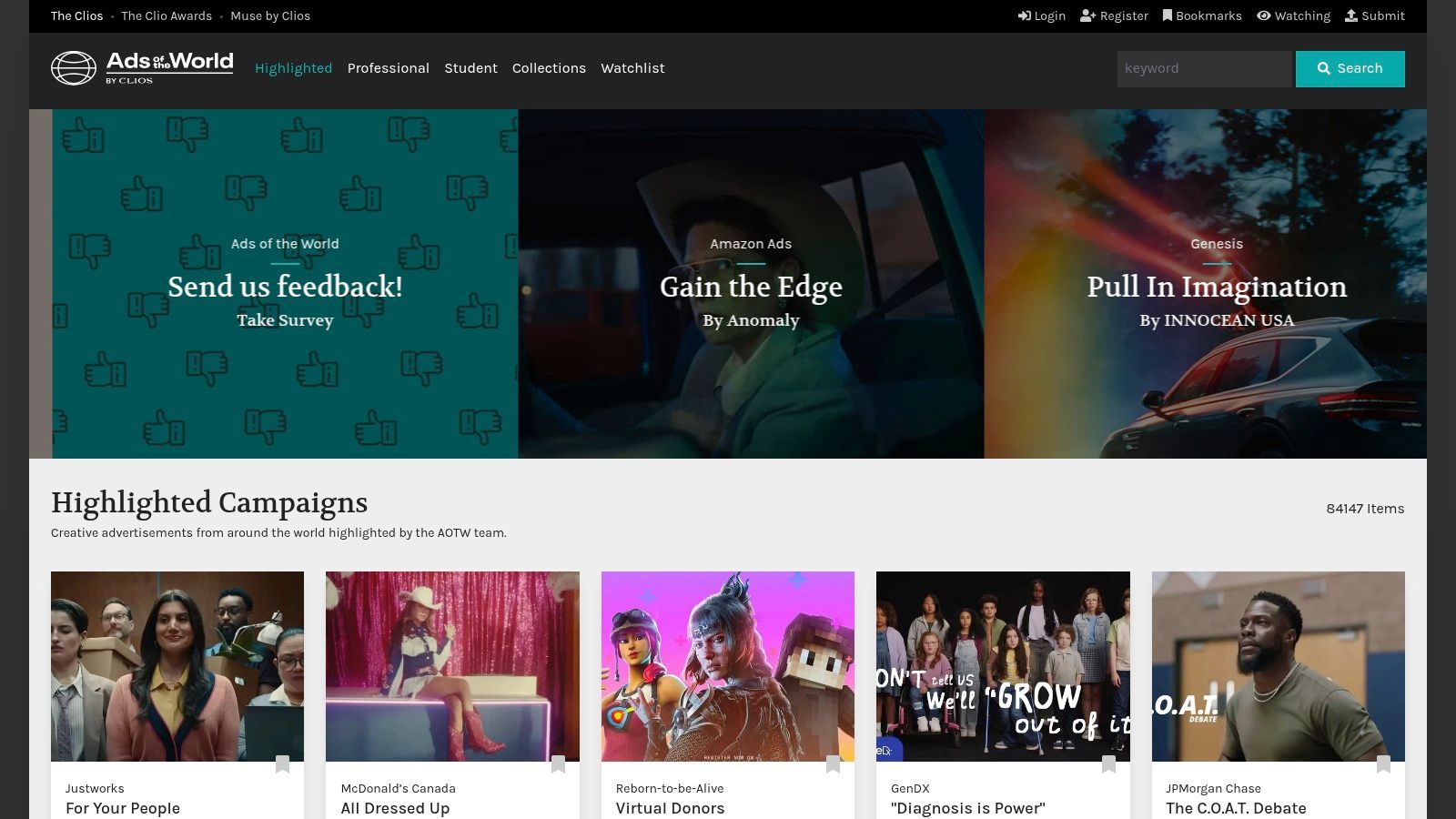Screen dimensions: 1456x819
Task: Focus the keyword search field
Action: click(1205, 69)
